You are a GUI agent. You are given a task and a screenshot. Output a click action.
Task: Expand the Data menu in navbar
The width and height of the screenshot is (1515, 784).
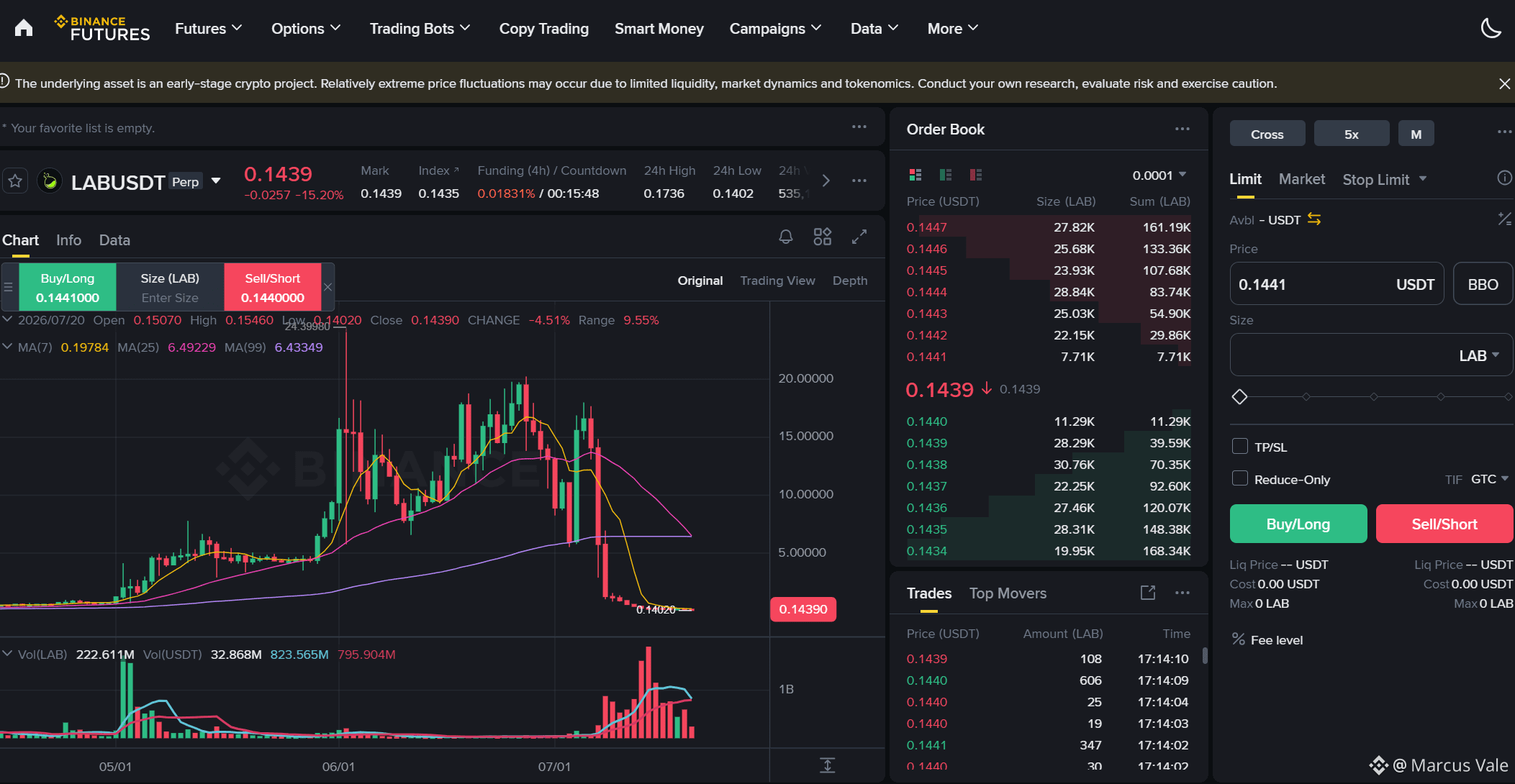point(874,28)
